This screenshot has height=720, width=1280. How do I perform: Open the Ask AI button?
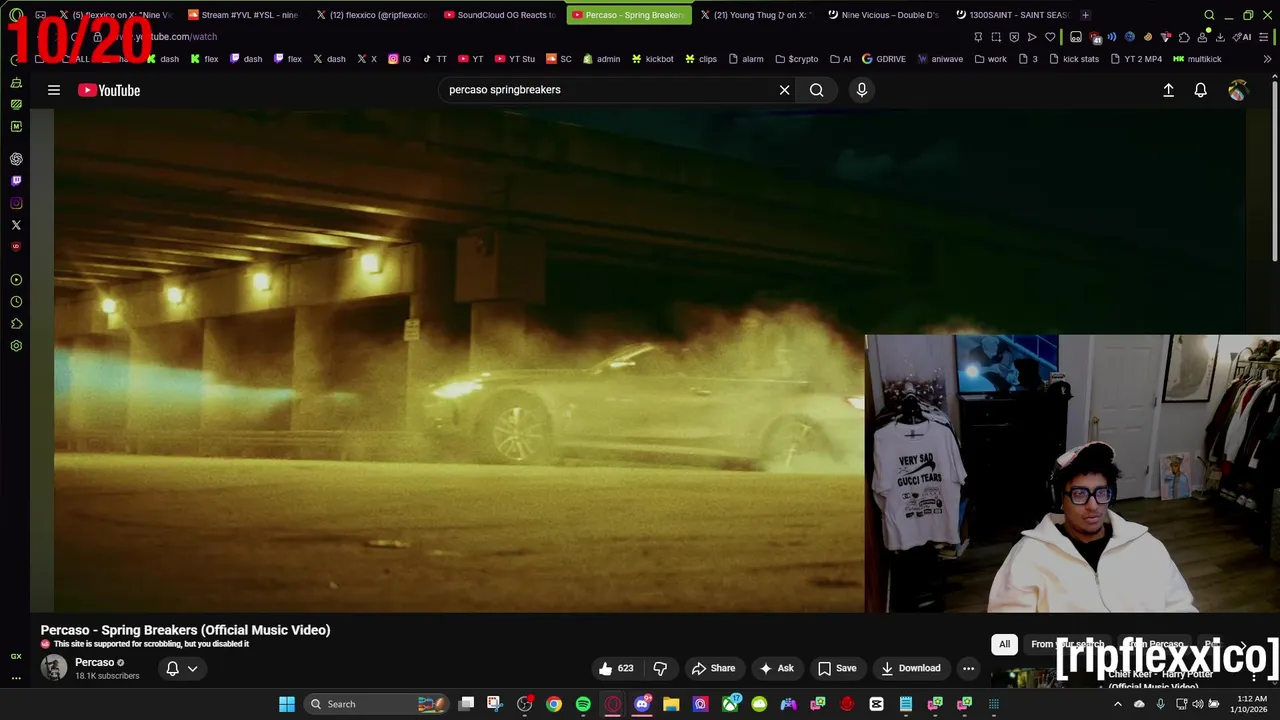(777, 668)
